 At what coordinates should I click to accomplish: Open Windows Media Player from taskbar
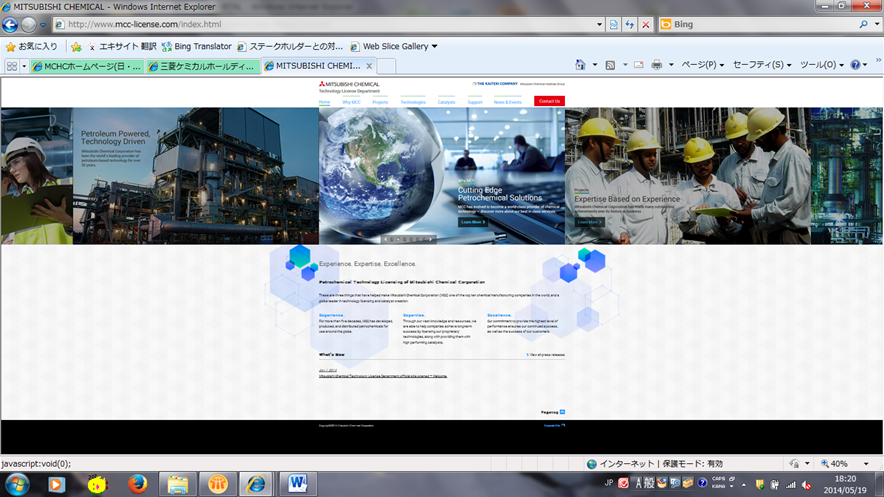[x=56, y=484]
